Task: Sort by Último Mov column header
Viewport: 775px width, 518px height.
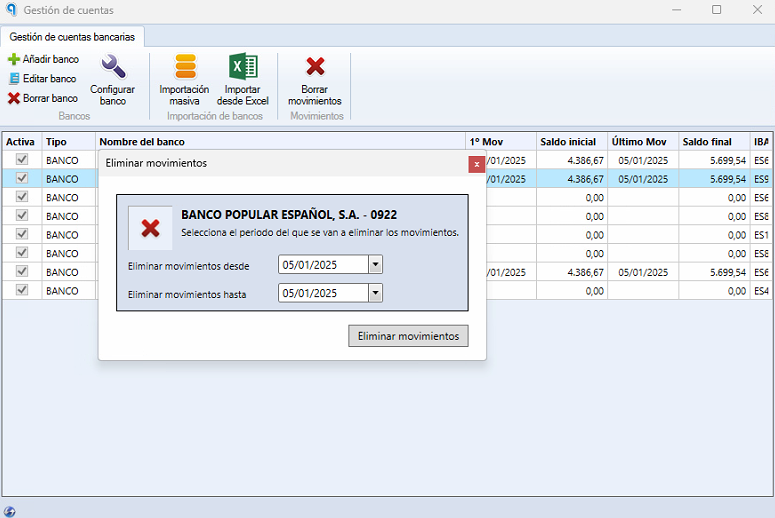Action: pyautogui.click(x=643, y=142)
